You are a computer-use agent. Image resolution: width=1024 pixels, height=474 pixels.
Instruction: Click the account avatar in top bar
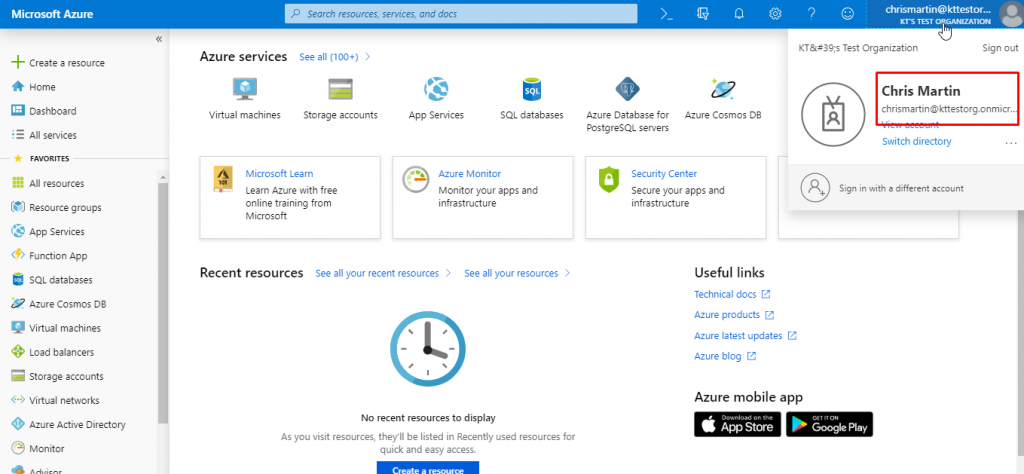click(1010, 14)
